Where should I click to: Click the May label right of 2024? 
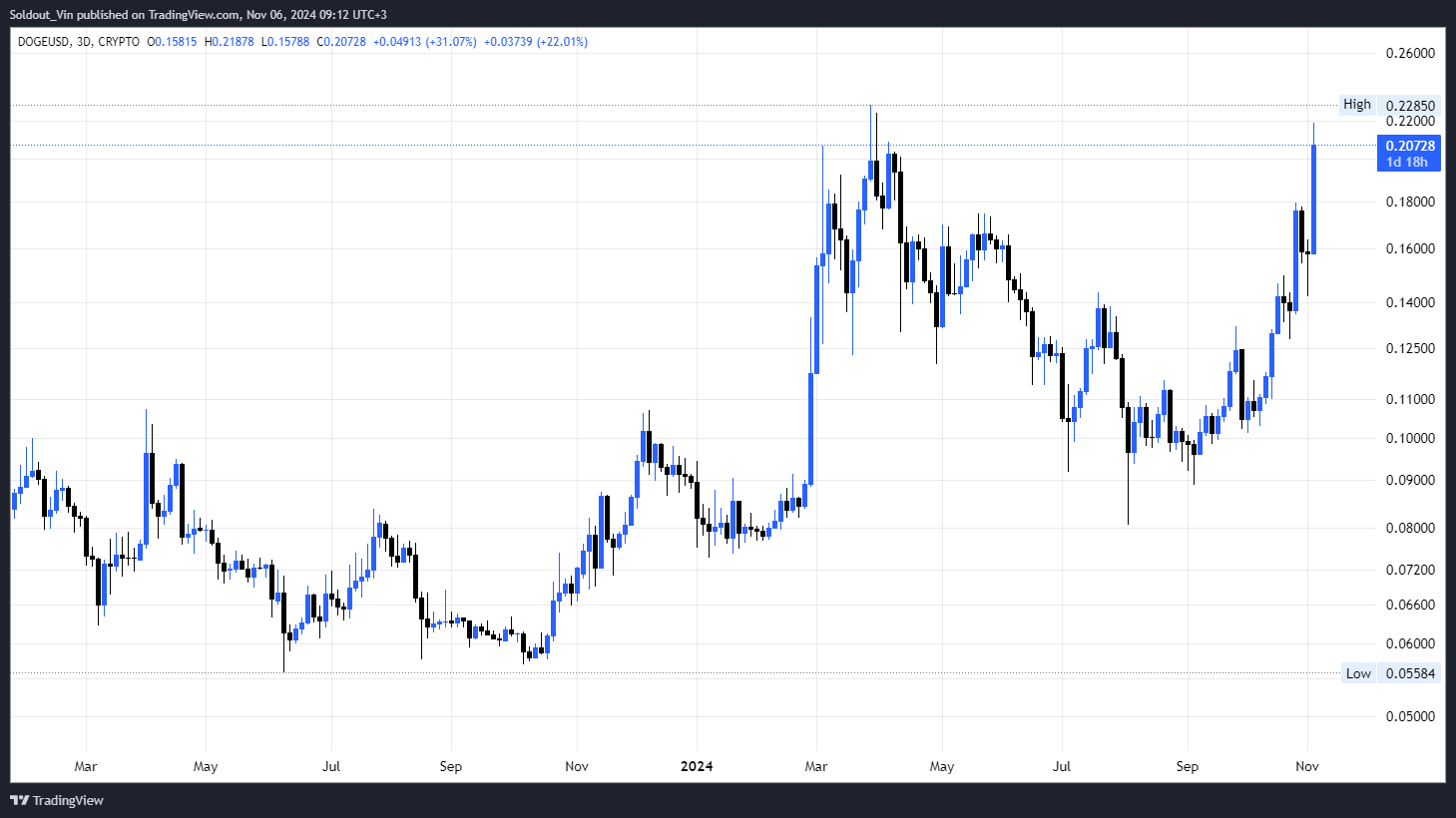click(x=942, y=766)
